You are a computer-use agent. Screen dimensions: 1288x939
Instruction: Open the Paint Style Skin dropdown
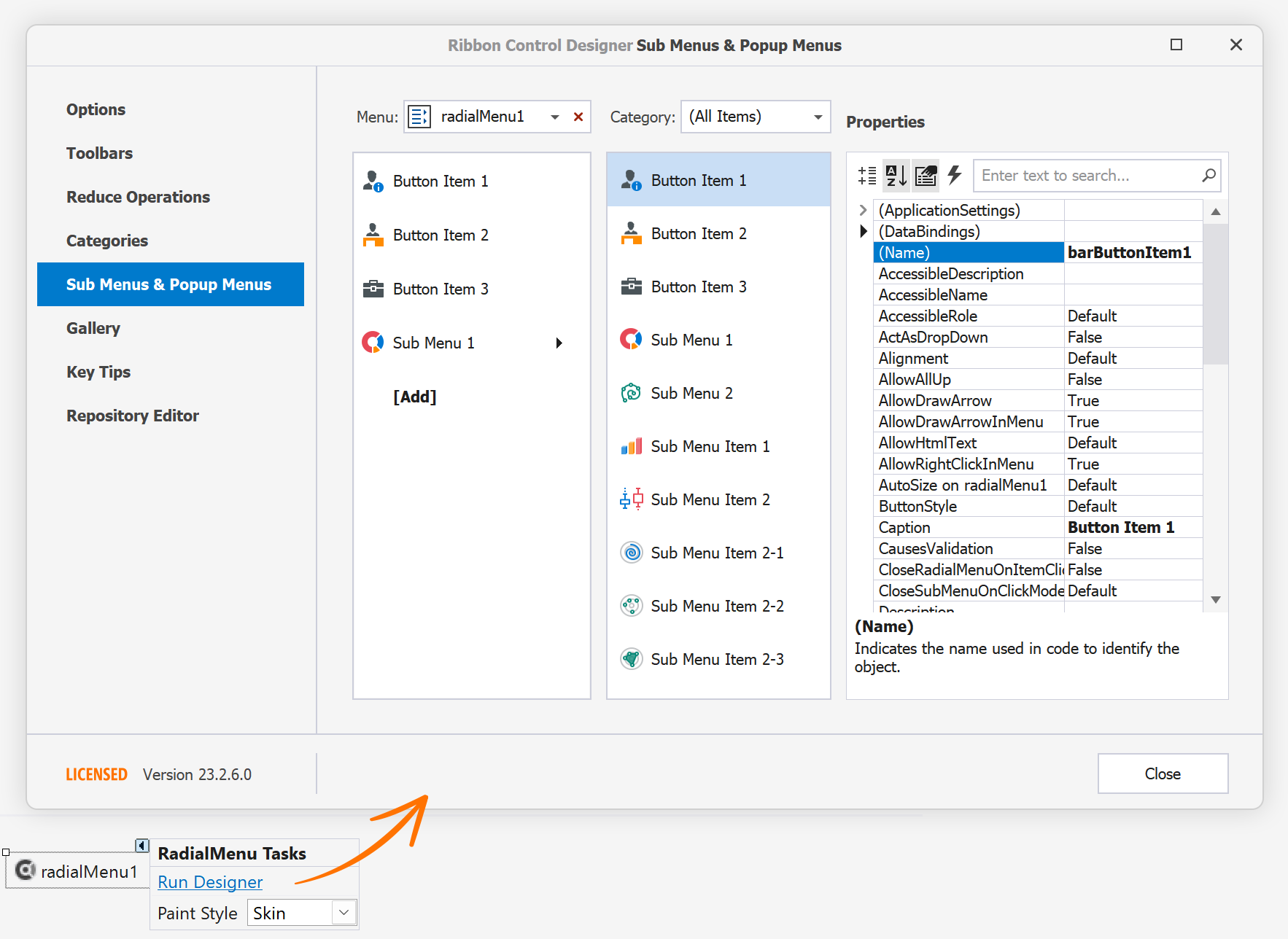coord(344,913)
